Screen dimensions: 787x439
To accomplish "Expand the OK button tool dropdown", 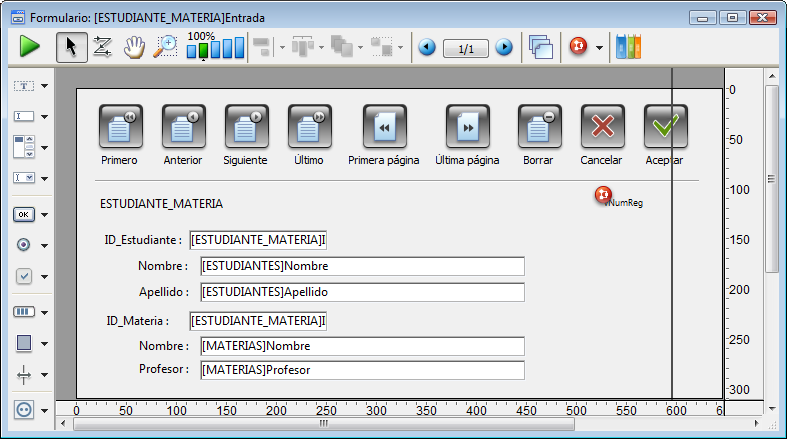I will pyautogui.click(x=45, y=214).
